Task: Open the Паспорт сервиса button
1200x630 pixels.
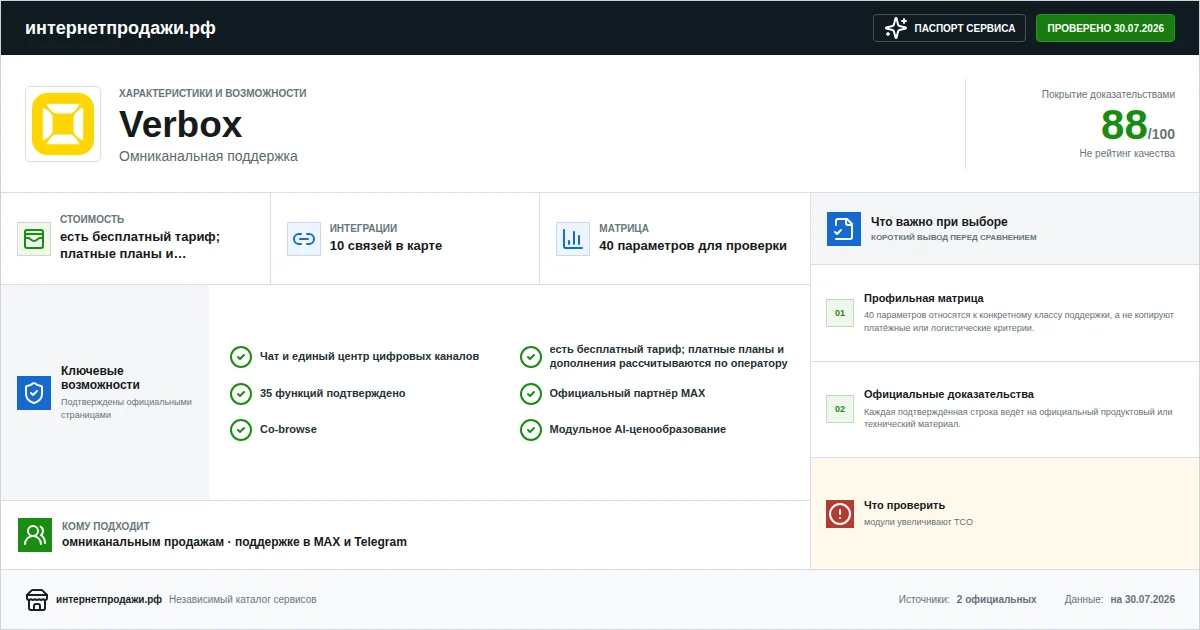Action: (x=950, y=28)
